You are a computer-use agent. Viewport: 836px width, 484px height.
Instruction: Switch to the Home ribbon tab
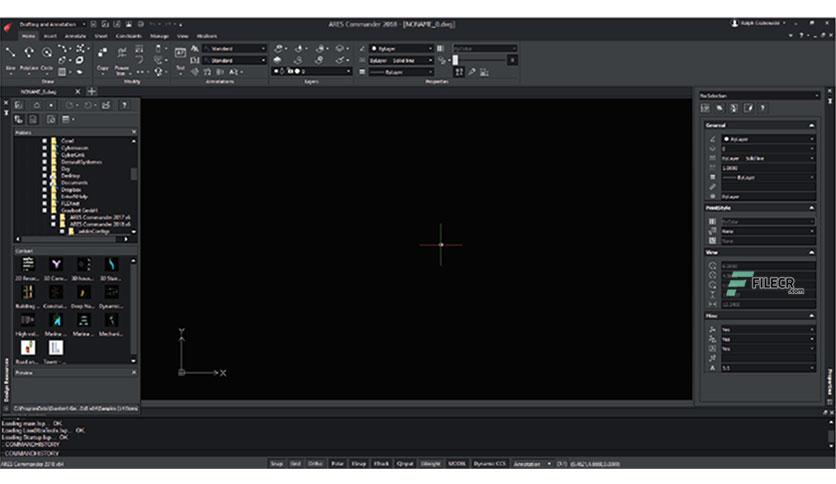tap(28, 36)
